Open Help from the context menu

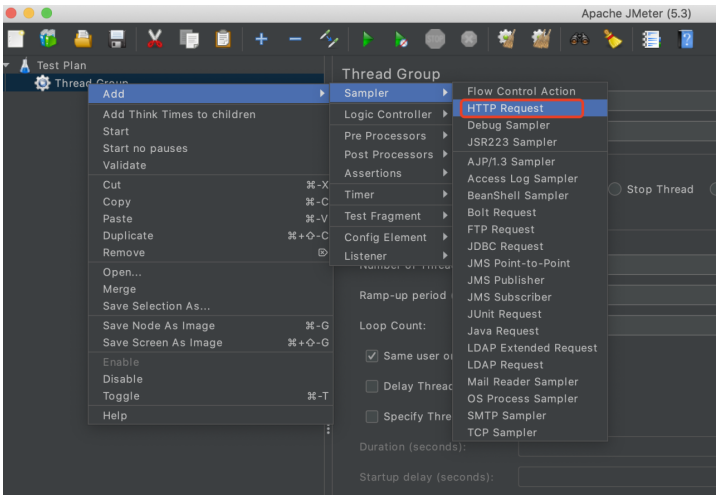point(210,416)
